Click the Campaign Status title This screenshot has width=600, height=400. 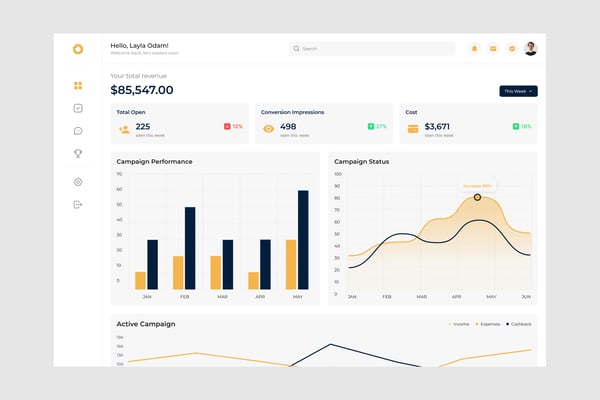(x=362, y=162)
